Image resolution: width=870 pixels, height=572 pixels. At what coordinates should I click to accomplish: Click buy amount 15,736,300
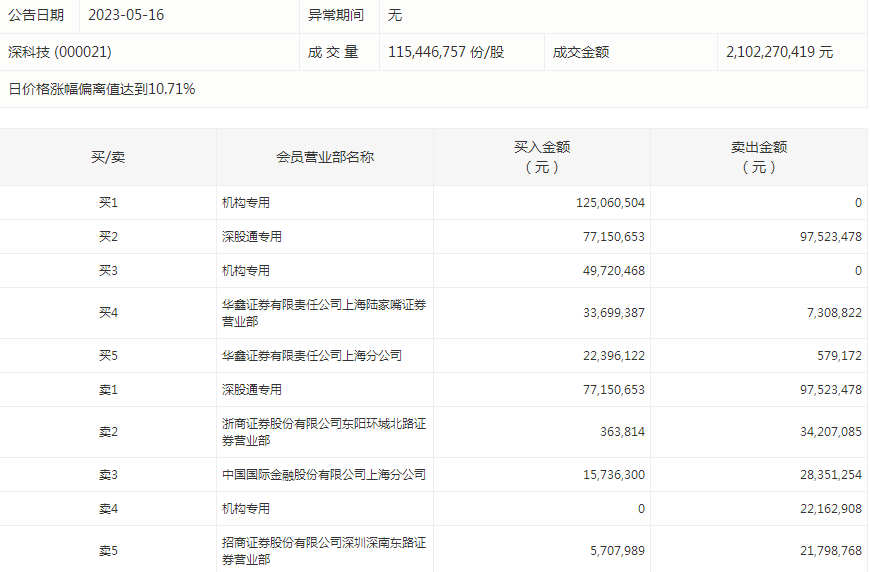point(614,475)
